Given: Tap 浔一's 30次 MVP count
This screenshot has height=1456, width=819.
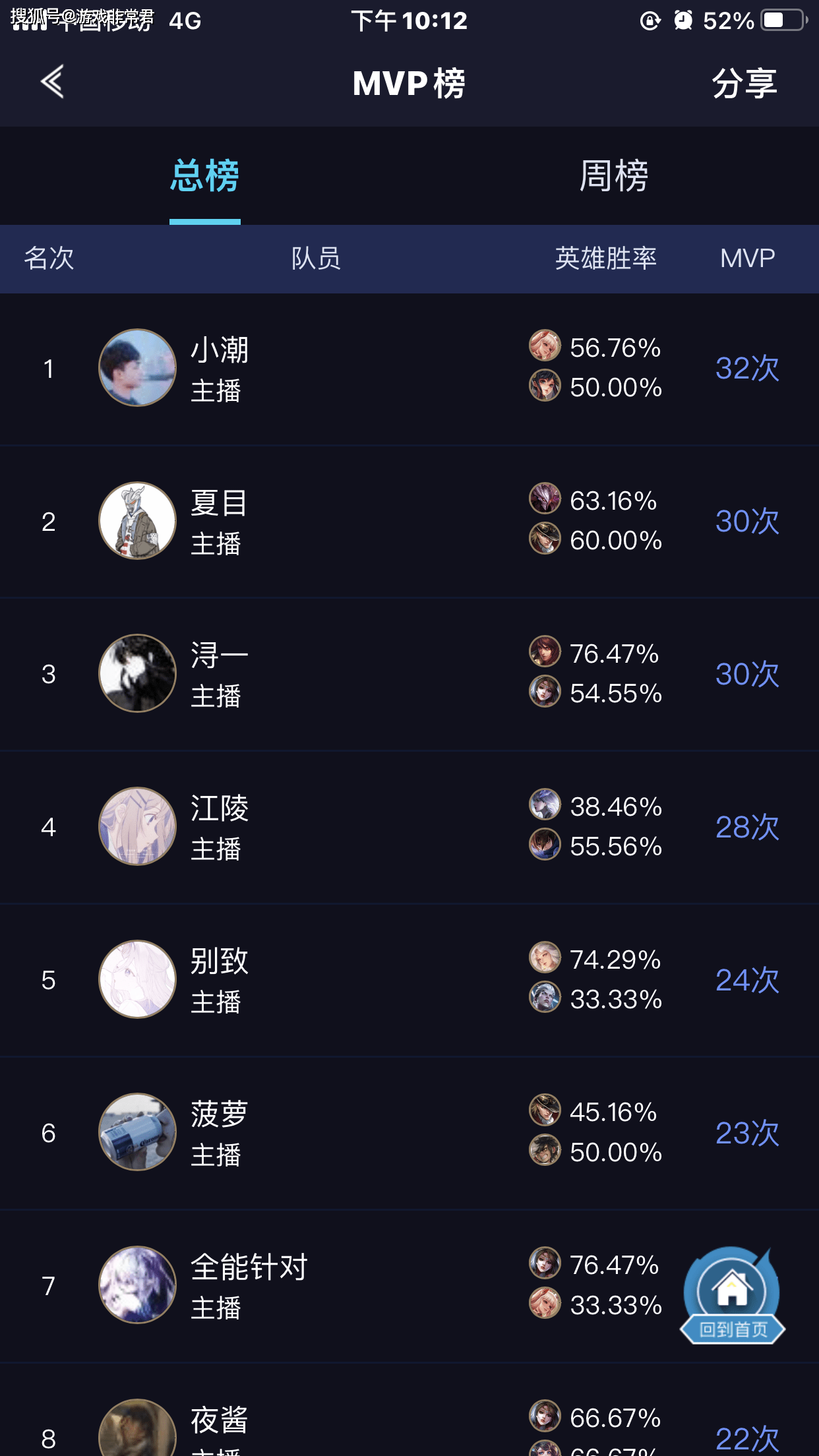Looking at the screenshot, I should click(747, 674).
